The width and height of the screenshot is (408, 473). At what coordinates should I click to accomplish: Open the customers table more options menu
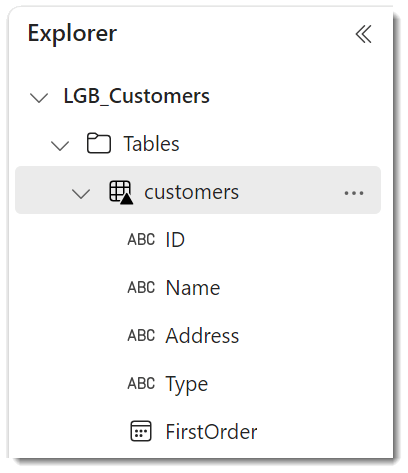tap(354, 193)
